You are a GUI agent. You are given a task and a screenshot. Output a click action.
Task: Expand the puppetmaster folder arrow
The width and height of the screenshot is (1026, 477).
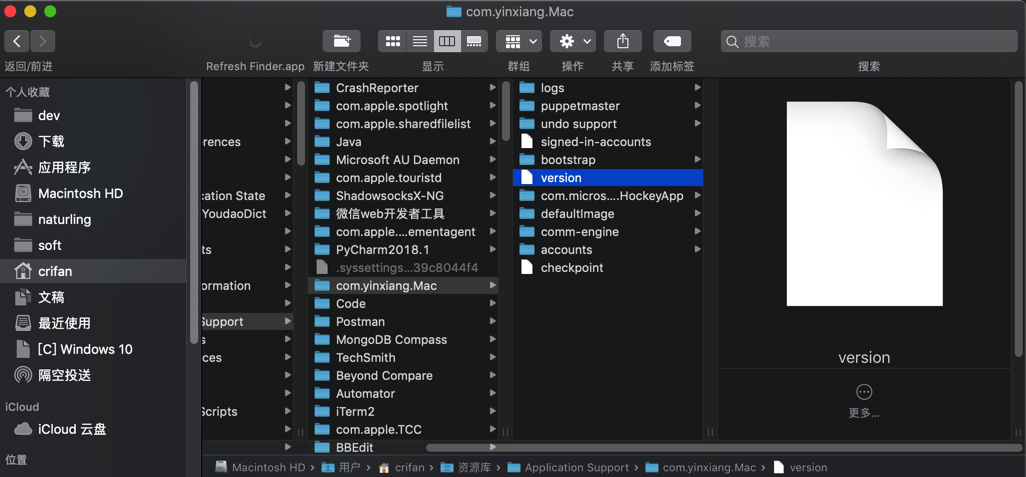click(x=698, y=106)
